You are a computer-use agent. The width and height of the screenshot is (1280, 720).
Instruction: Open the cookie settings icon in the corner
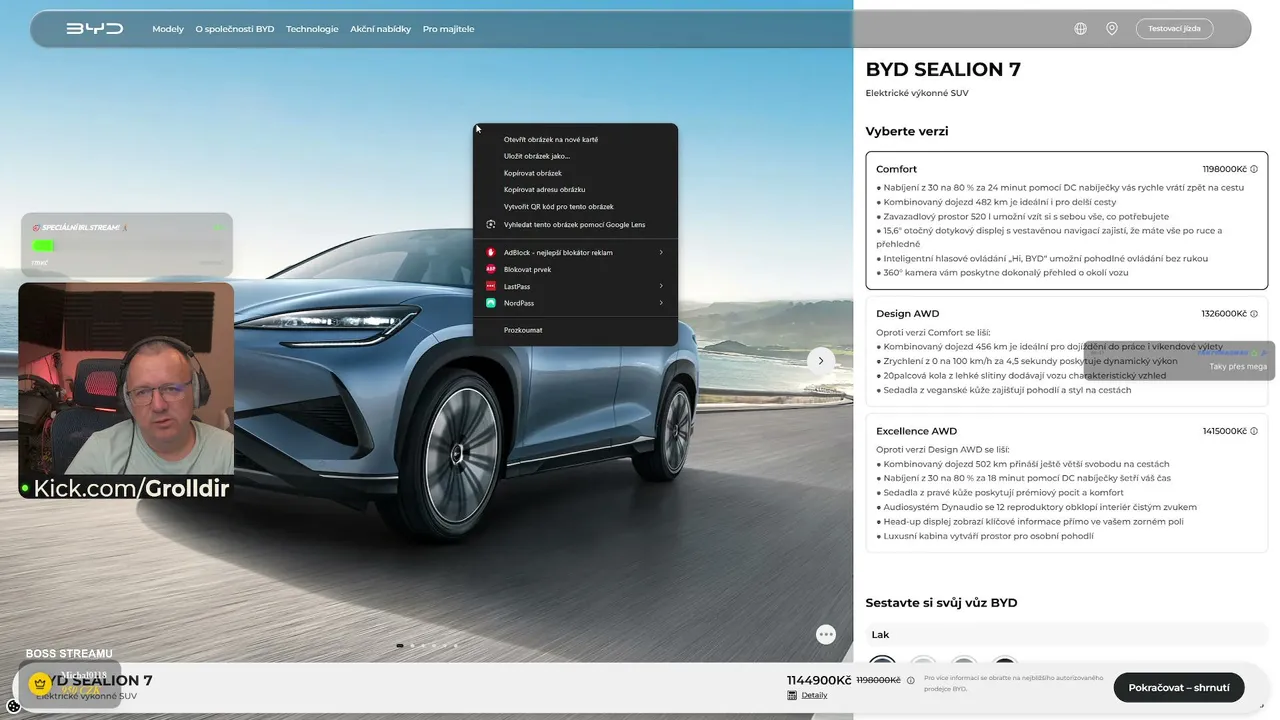pyautogui.click(x=14, y=706)
